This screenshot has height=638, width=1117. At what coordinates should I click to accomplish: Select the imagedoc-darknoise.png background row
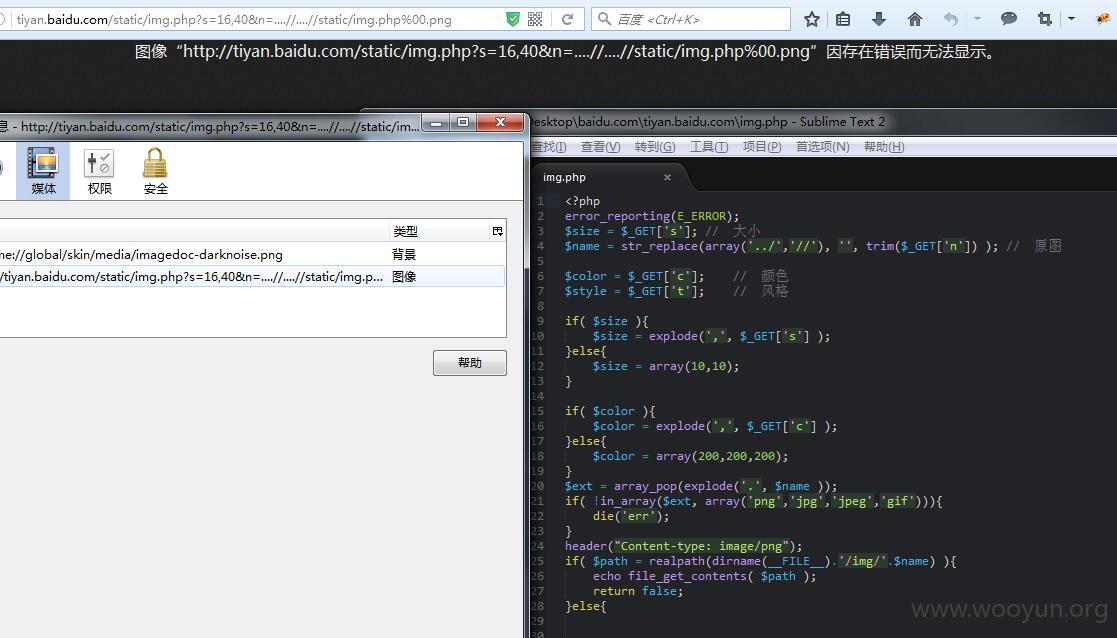[x=252, y=254]
